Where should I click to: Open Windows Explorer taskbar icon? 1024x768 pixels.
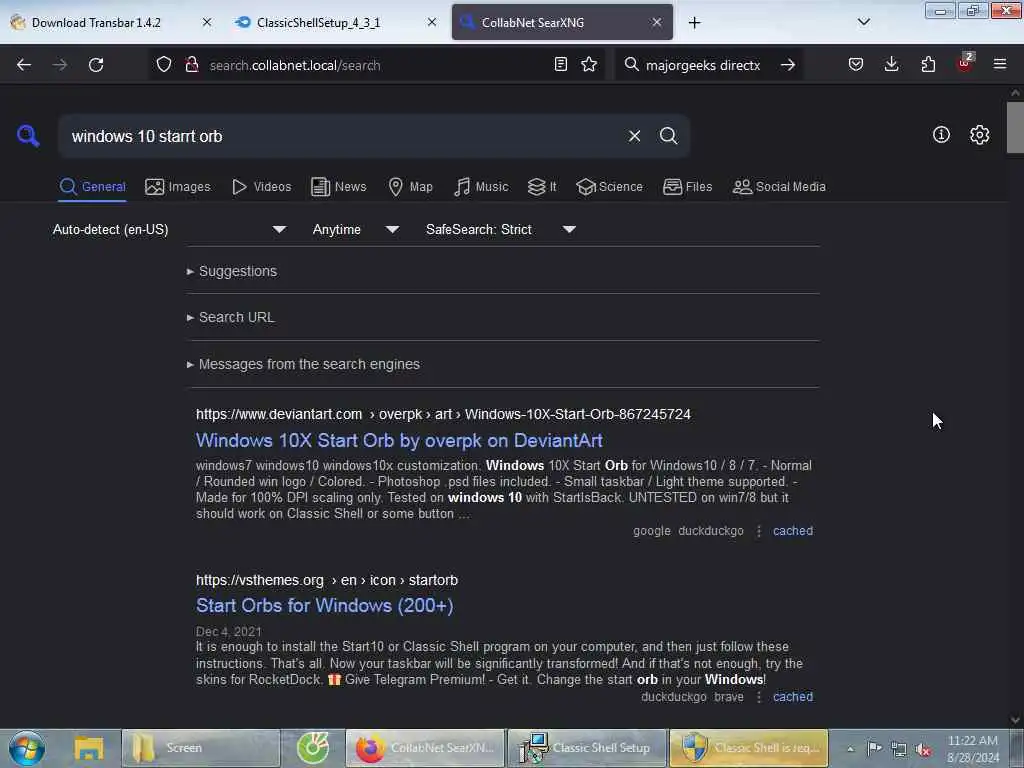click(x=89, y=748)
